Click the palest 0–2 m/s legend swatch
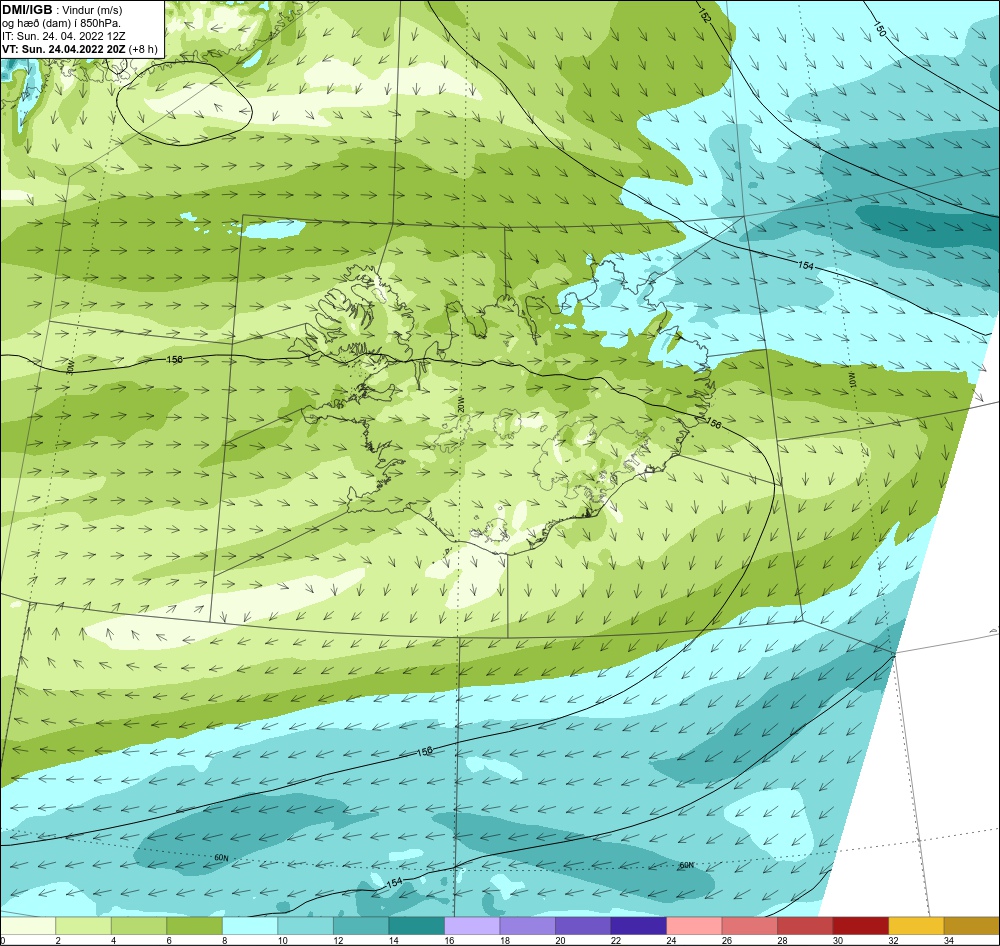 pyautogui.click(x=27, y=926)
